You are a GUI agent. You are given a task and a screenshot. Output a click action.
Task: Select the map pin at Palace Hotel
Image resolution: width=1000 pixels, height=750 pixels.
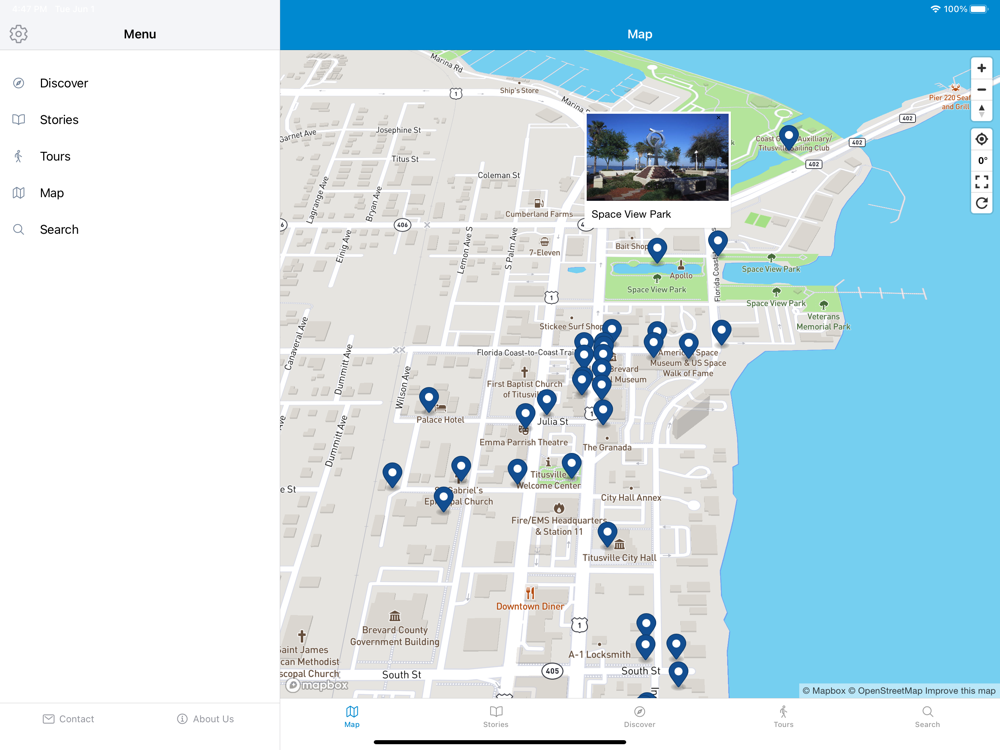(x=429, y=399)
